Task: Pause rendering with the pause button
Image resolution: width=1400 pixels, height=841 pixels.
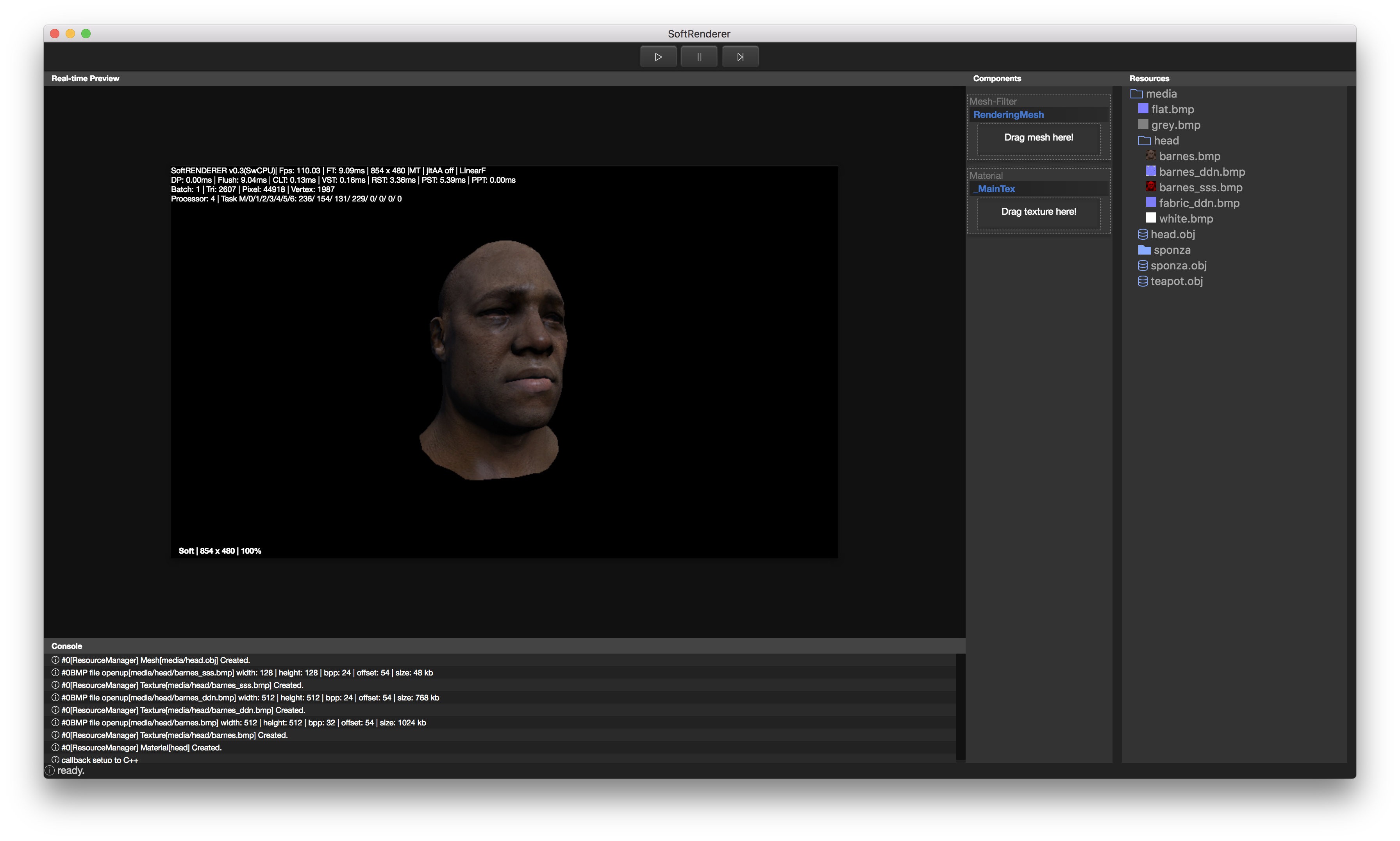Action: pyautogui.click(x=699, y=57)
